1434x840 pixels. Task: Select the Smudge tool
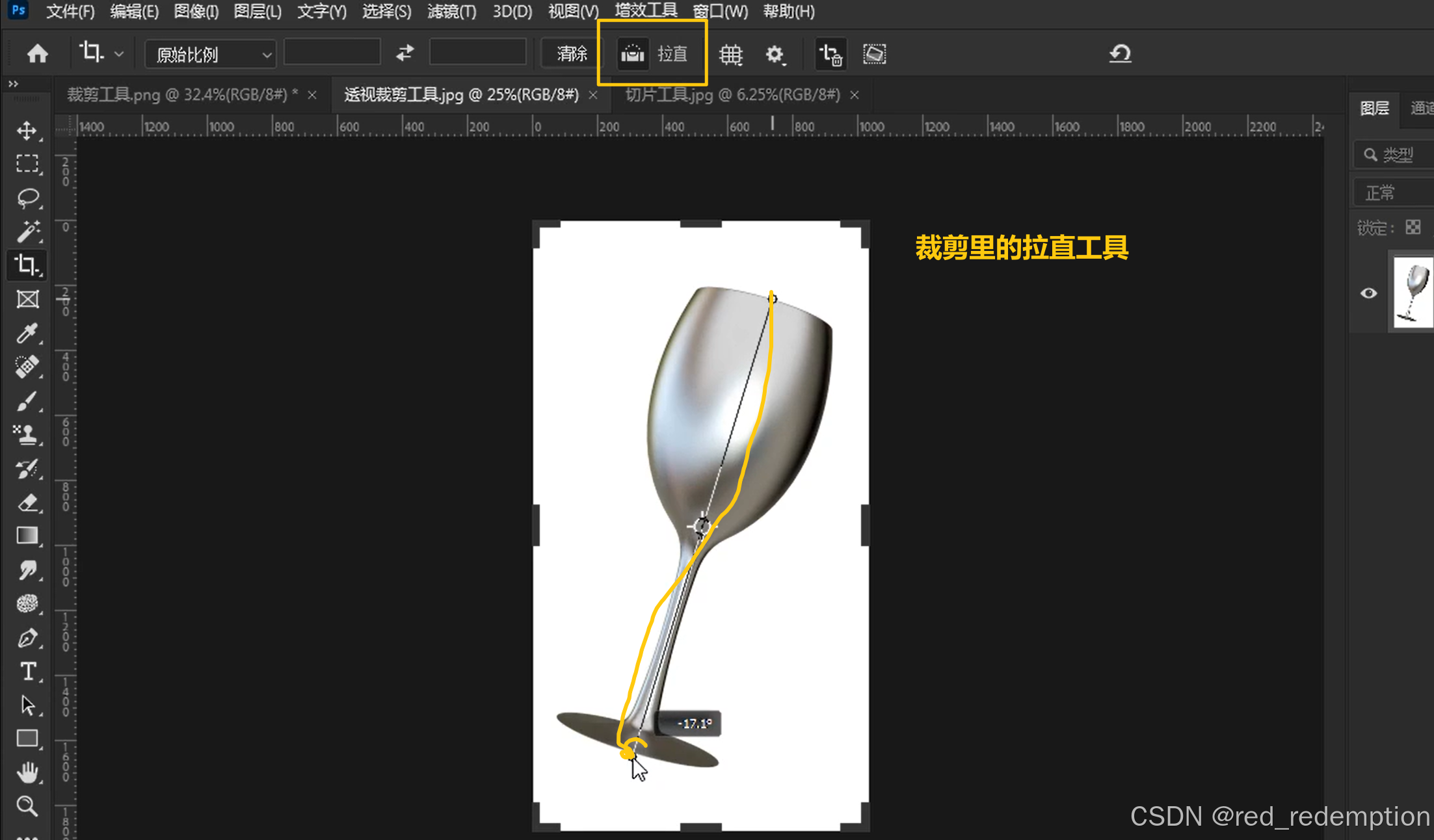point(27,570)
